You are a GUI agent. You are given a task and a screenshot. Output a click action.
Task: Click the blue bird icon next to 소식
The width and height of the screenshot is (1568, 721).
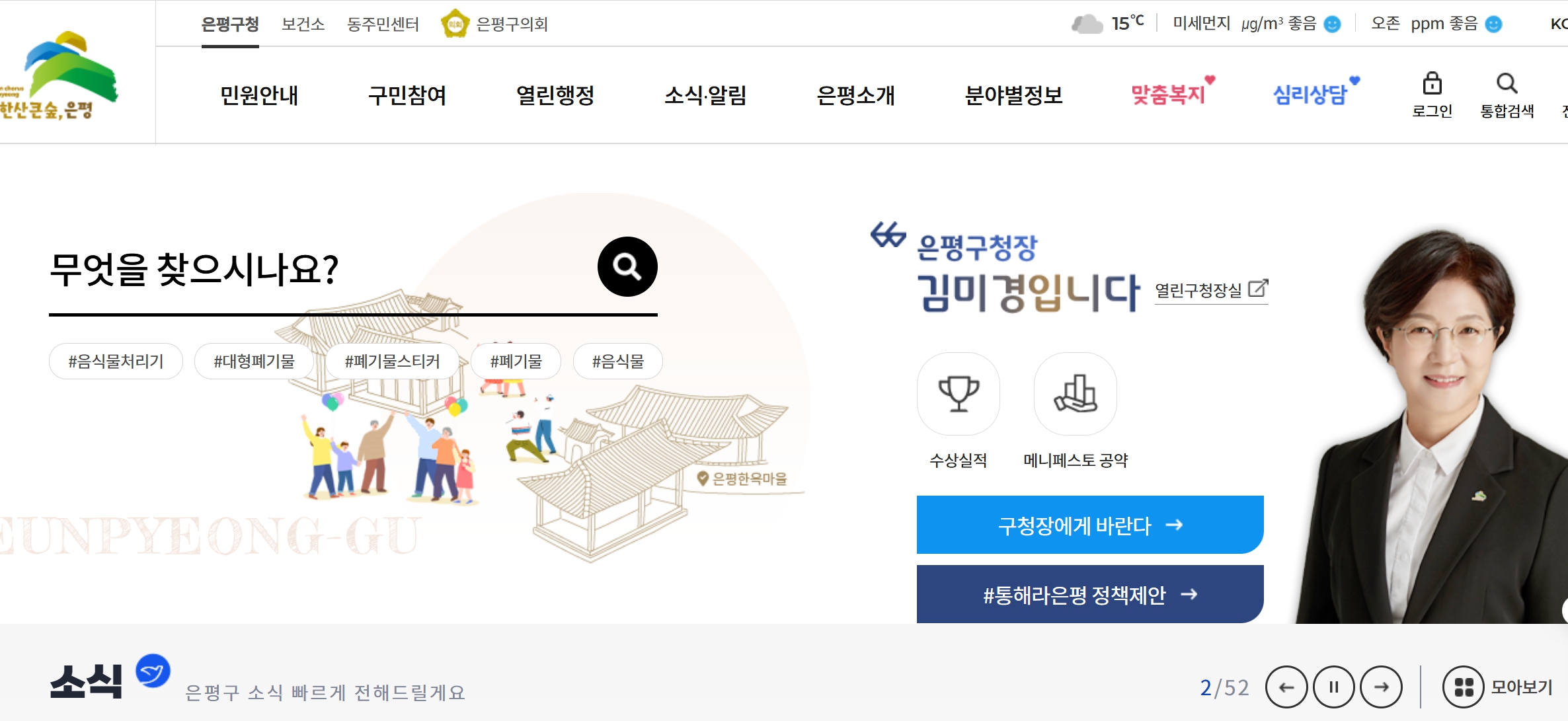point(153,671)
